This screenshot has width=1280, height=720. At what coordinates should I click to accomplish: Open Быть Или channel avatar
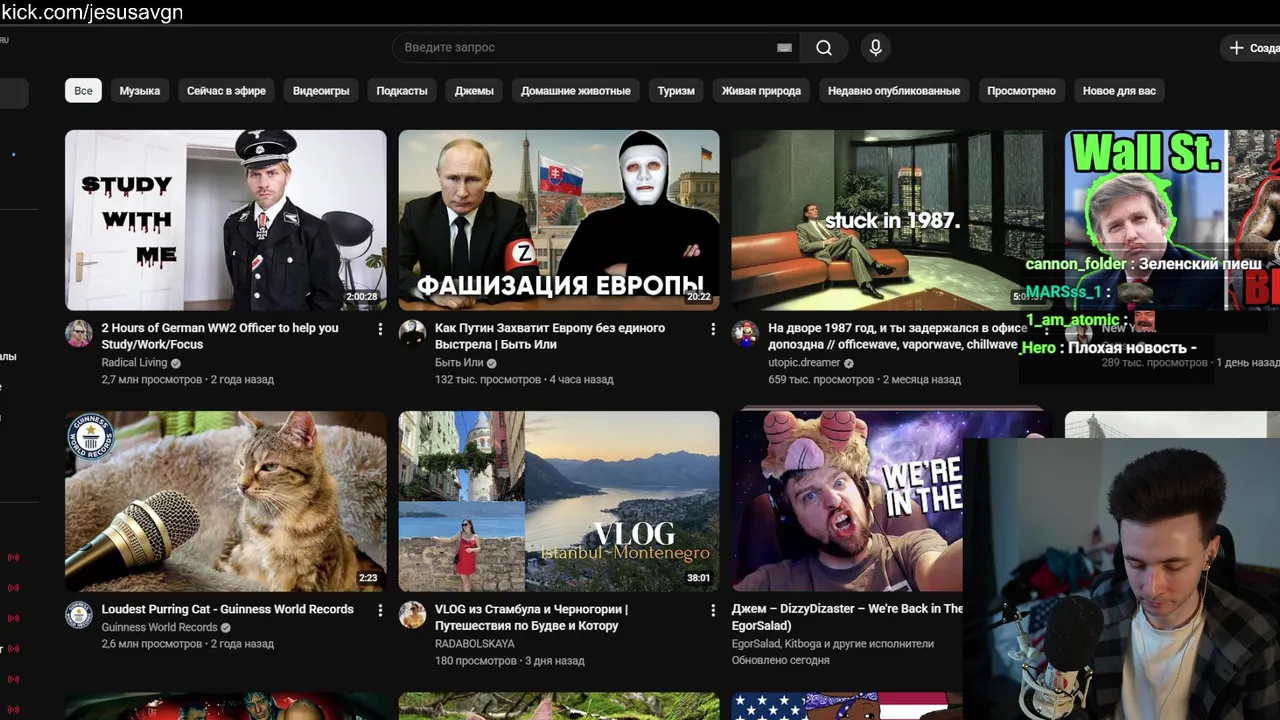click(412, 334)
